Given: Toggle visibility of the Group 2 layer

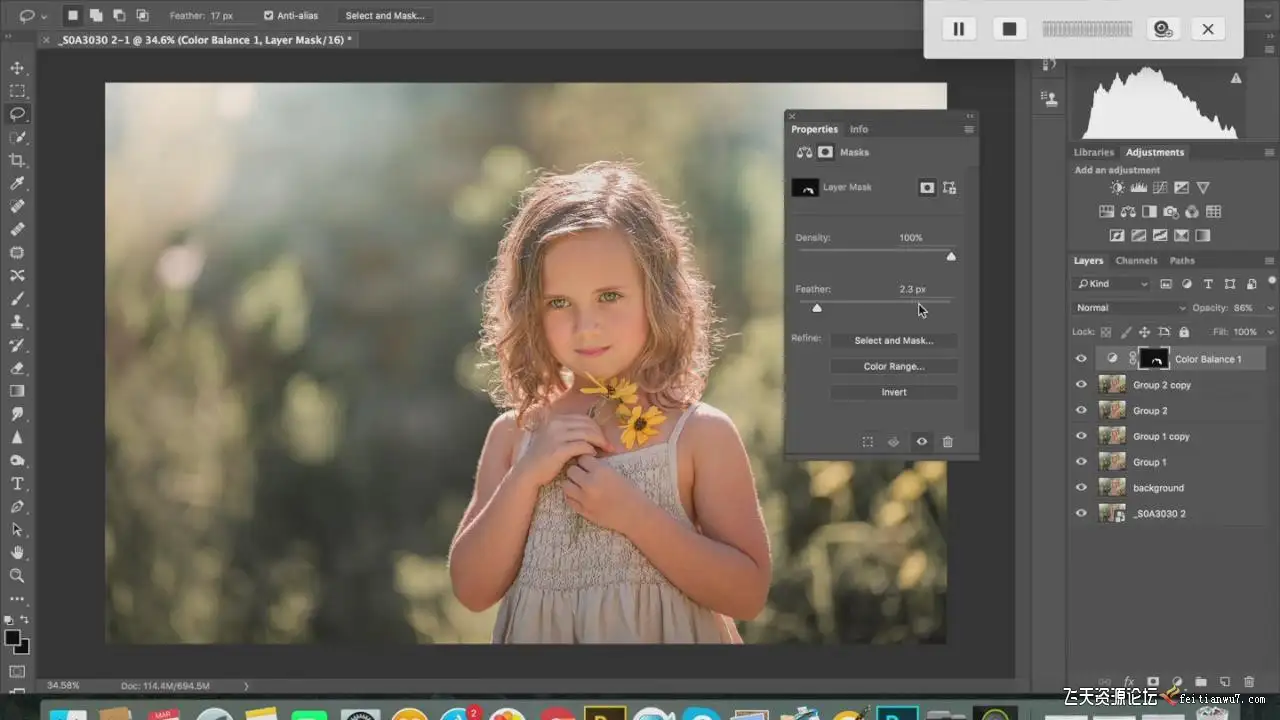Looking at the screenshot, I should (x=1081, y=411).
